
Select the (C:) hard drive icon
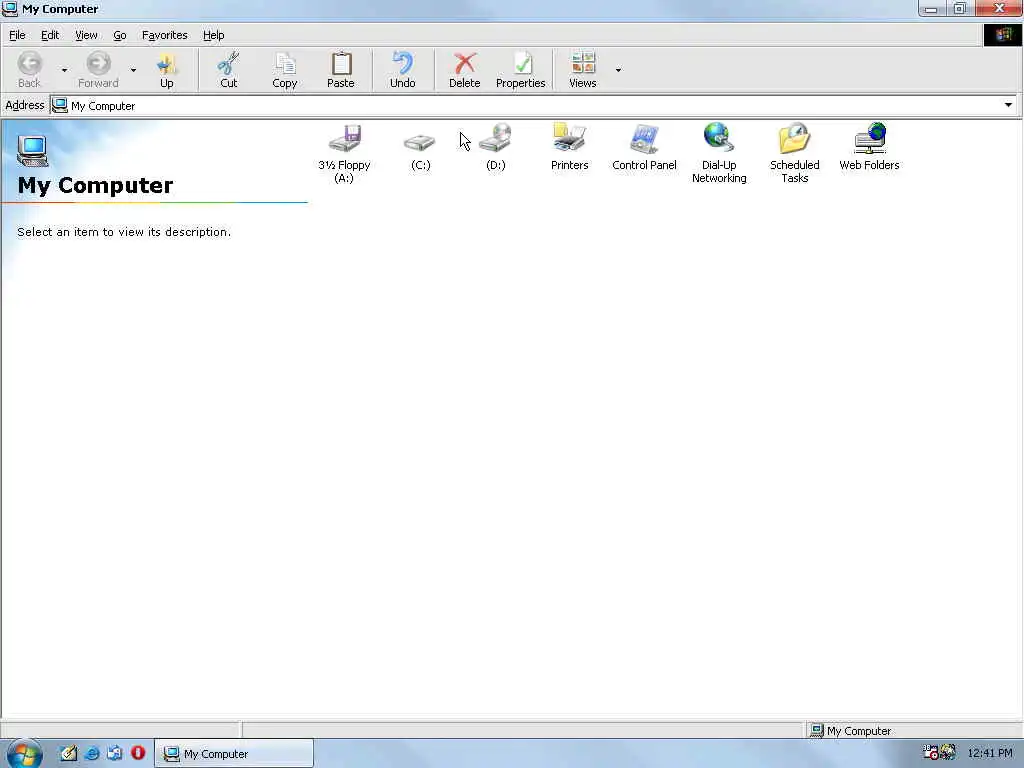[420, 152]
